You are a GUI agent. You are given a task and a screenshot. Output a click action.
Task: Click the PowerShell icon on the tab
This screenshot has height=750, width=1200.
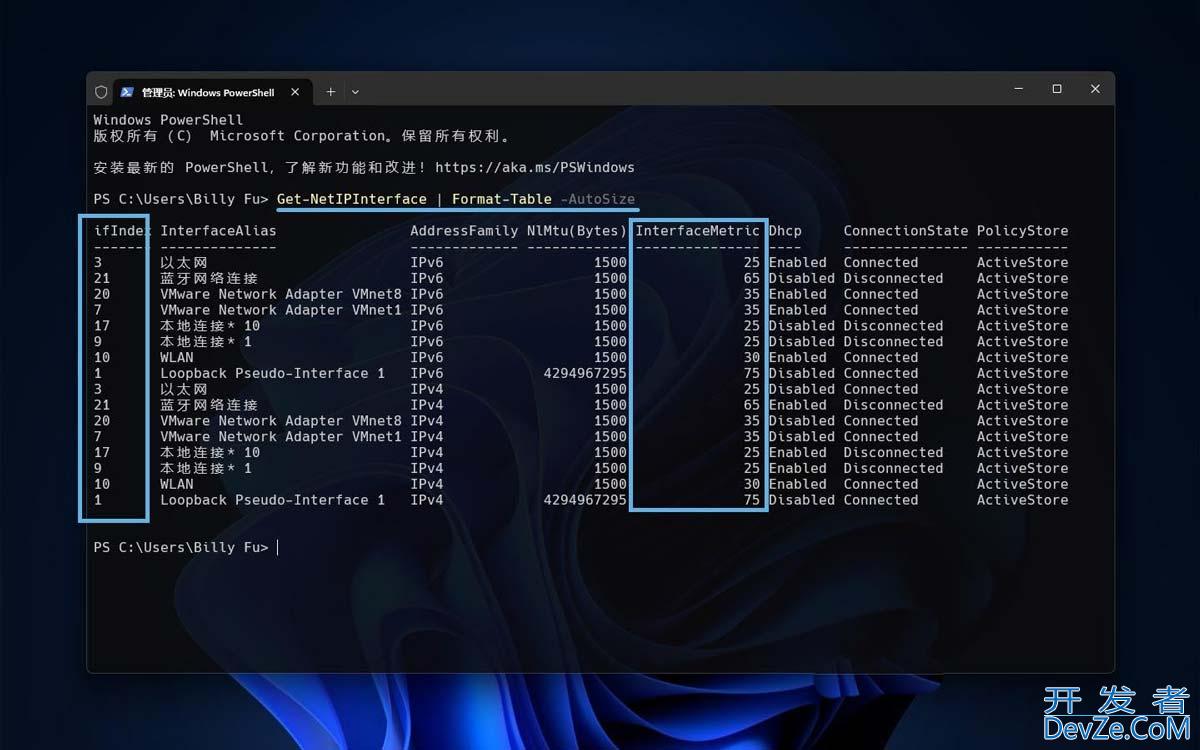tap(127, 92)
